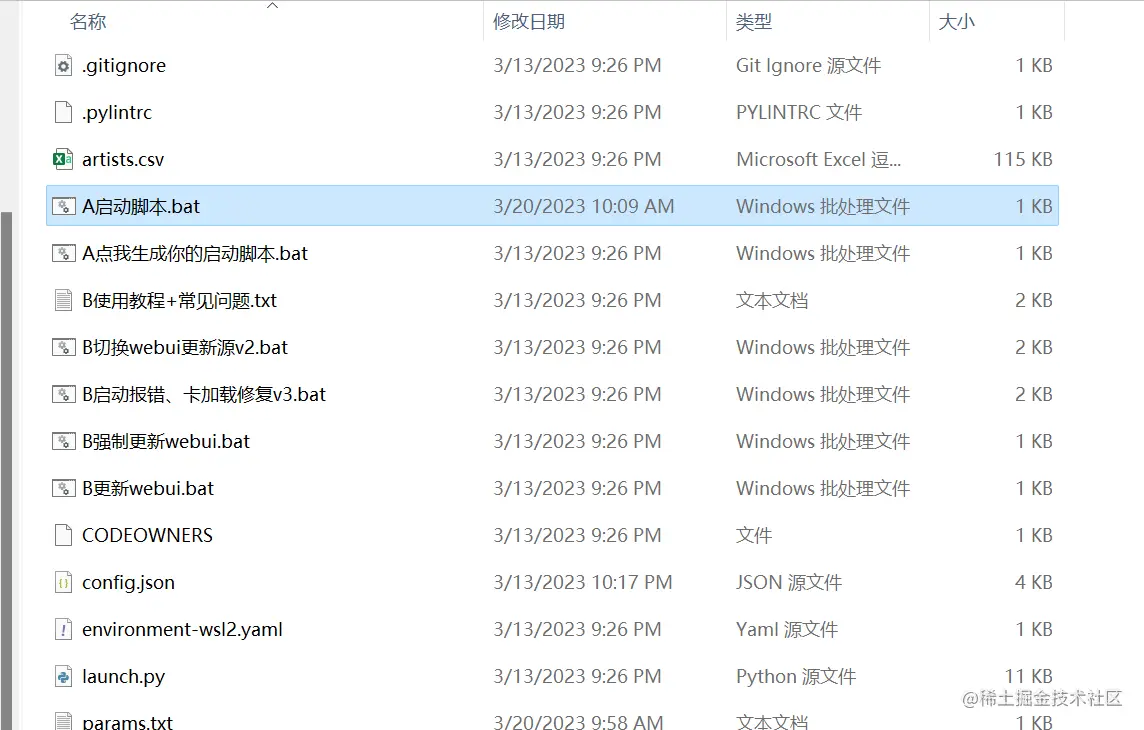Click the CODEOWNERS file icon

tap(63, 535)
